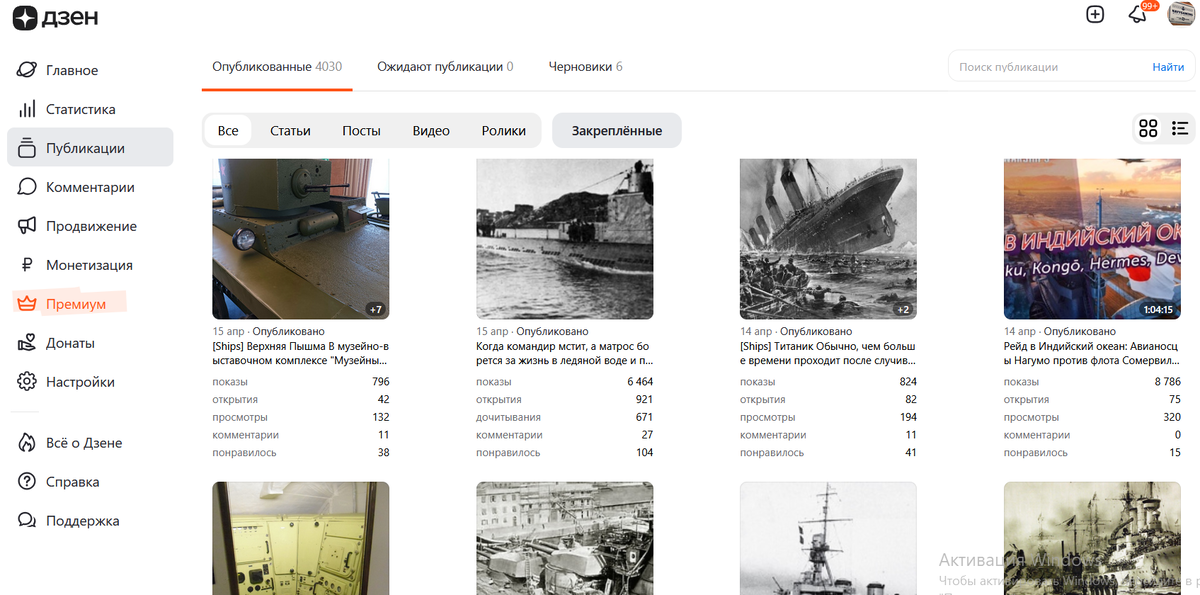Image resolution: width=1200 pixels, height=595 pixels.
Task: Click the Найти search button
Action: (x=1168, y=67)
